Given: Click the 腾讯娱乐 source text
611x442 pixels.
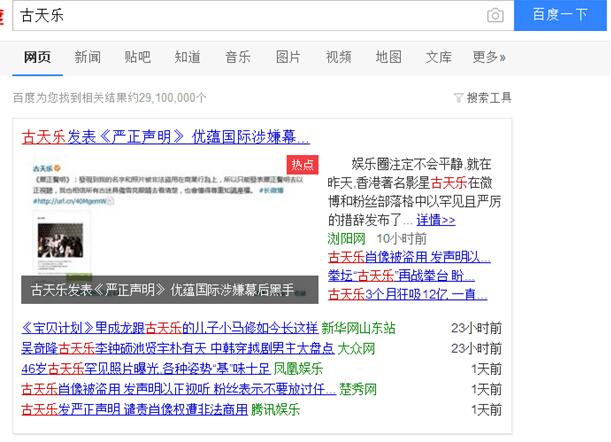Looking at the screenshot, I should 275,409.
